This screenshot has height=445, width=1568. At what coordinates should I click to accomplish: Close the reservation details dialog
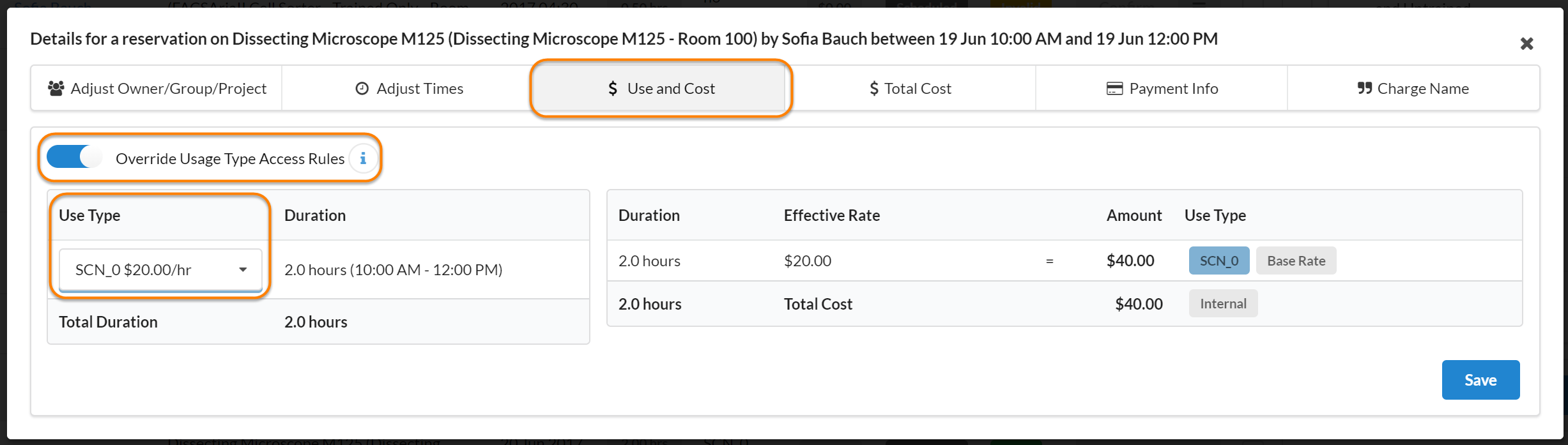click(x=1526, y=44)
